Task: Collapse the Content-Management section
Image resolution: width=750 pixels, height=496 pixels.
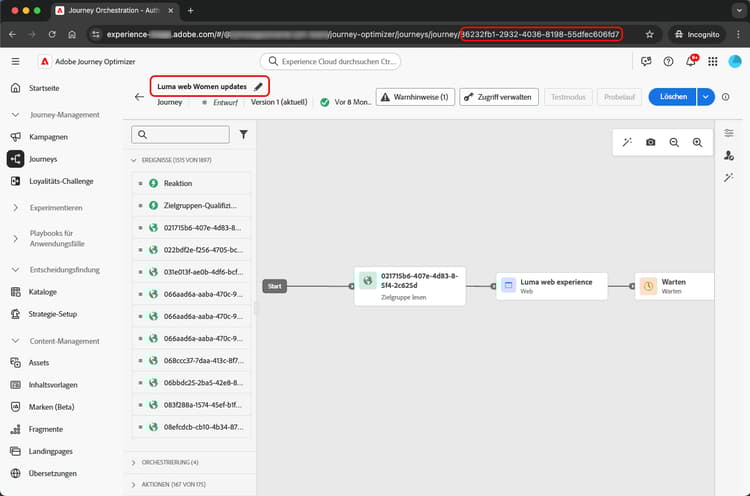Action: click(15, 341)
